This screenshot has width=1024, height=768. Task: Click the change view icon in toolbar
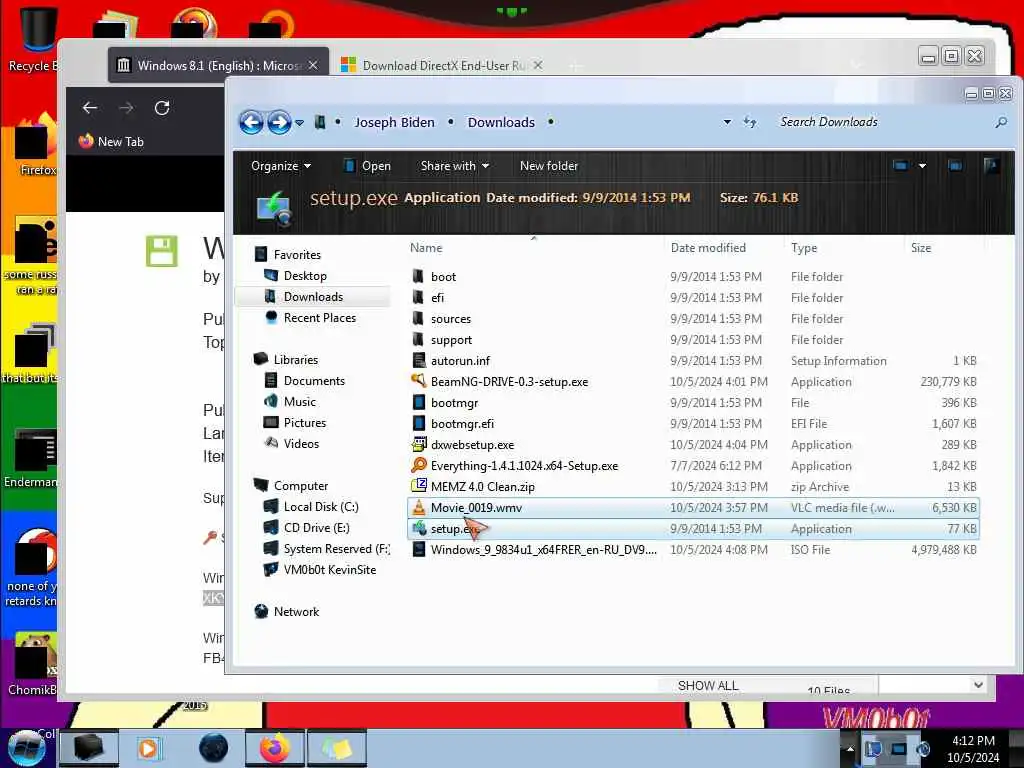pos(901,166)
